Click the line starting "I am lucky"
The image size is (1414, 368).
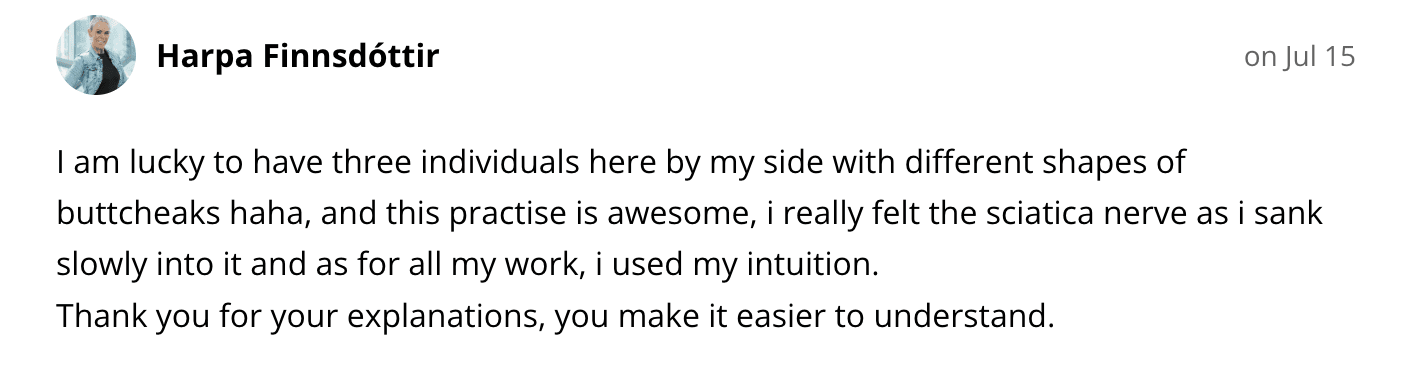[621, 162]
